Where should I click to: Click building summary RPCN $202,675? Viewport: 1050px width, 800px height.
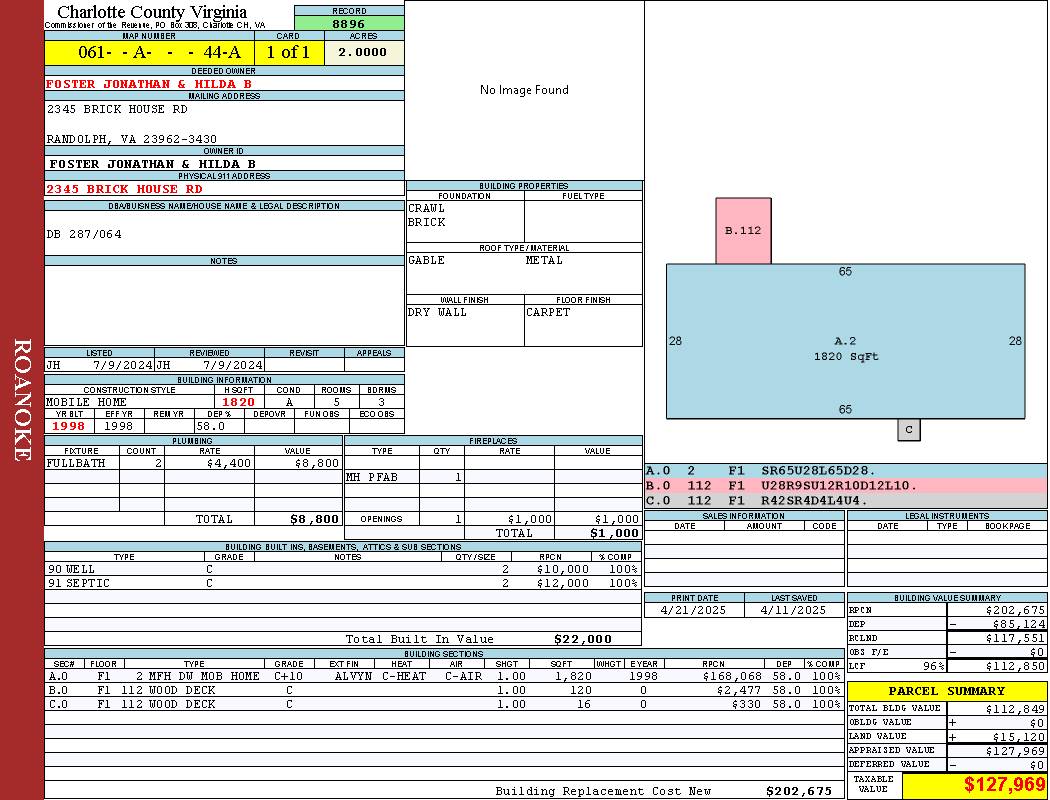tap(1015, 611)
